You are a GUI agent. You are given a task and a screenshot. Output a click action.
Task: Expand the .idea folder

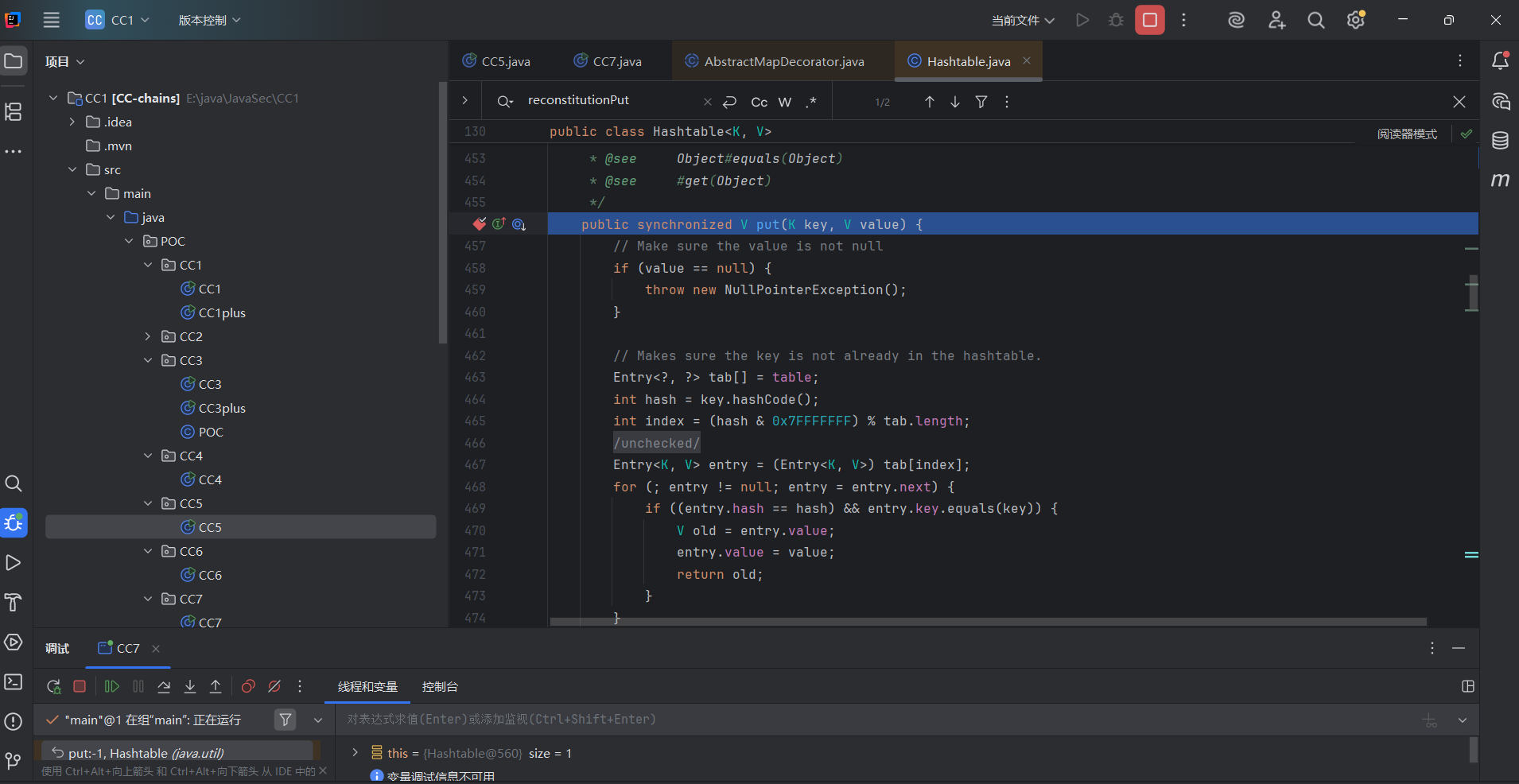(72, 122)
